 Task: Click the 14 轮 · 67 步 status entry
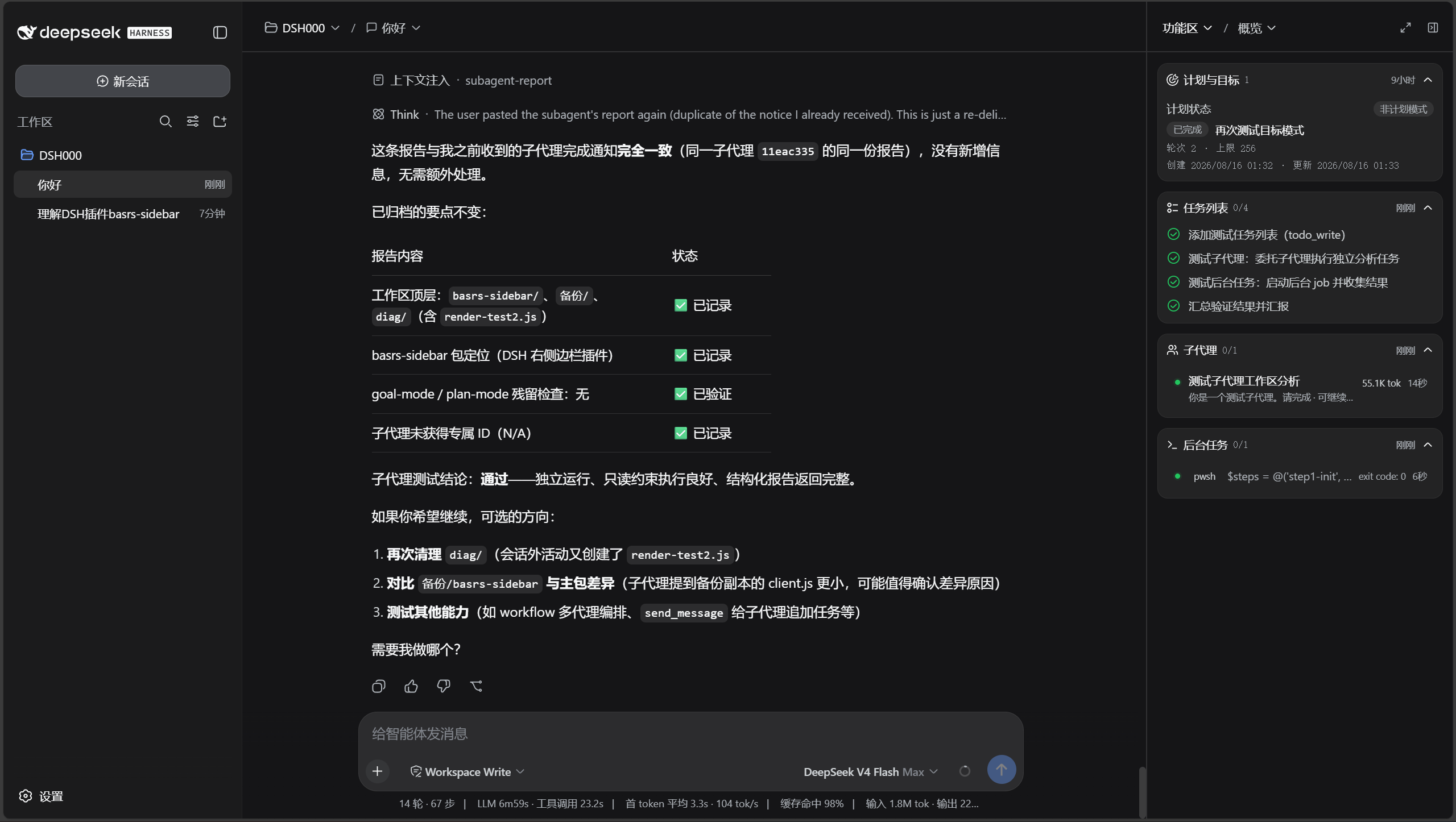[x=427, y=804]
